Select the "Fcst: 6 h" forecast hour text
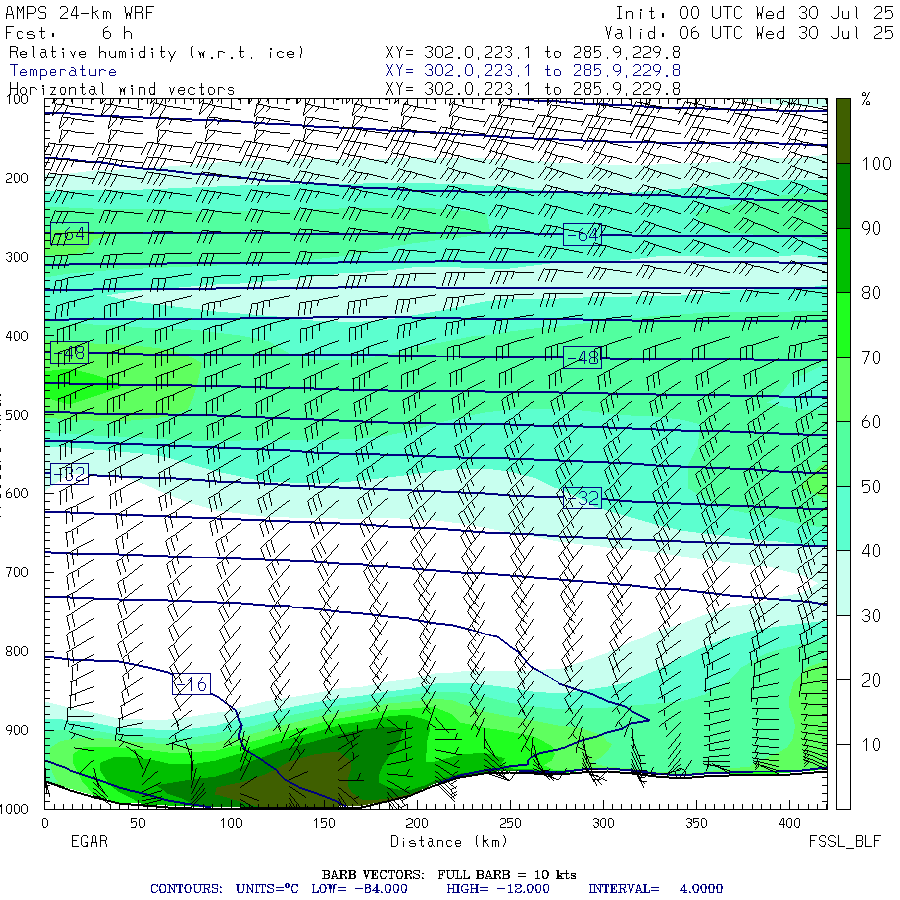 click(69, 33)
